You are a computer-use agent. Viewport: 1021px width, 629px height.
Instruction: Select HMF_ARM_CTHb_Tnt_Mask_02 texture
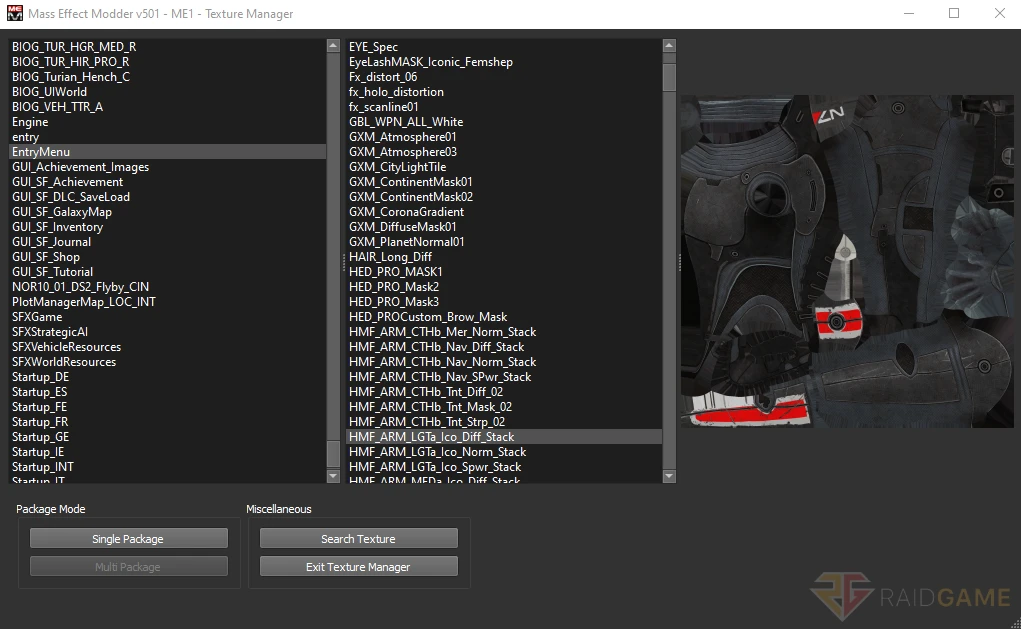click(504, 406)
